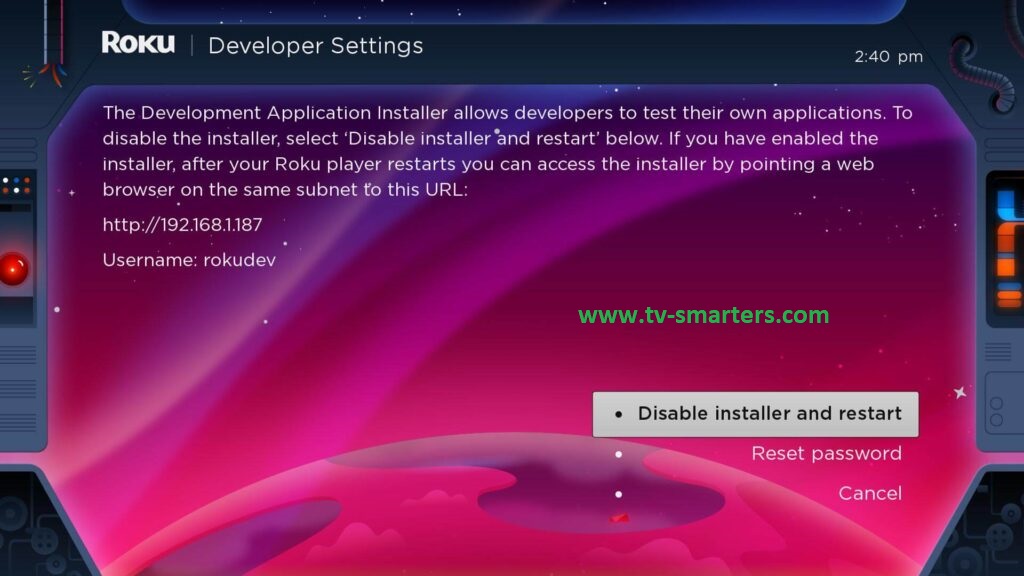Screen dimensions: 1024x576
Task: Select 'Disable installer and restart' option
Action: (755, 414)
